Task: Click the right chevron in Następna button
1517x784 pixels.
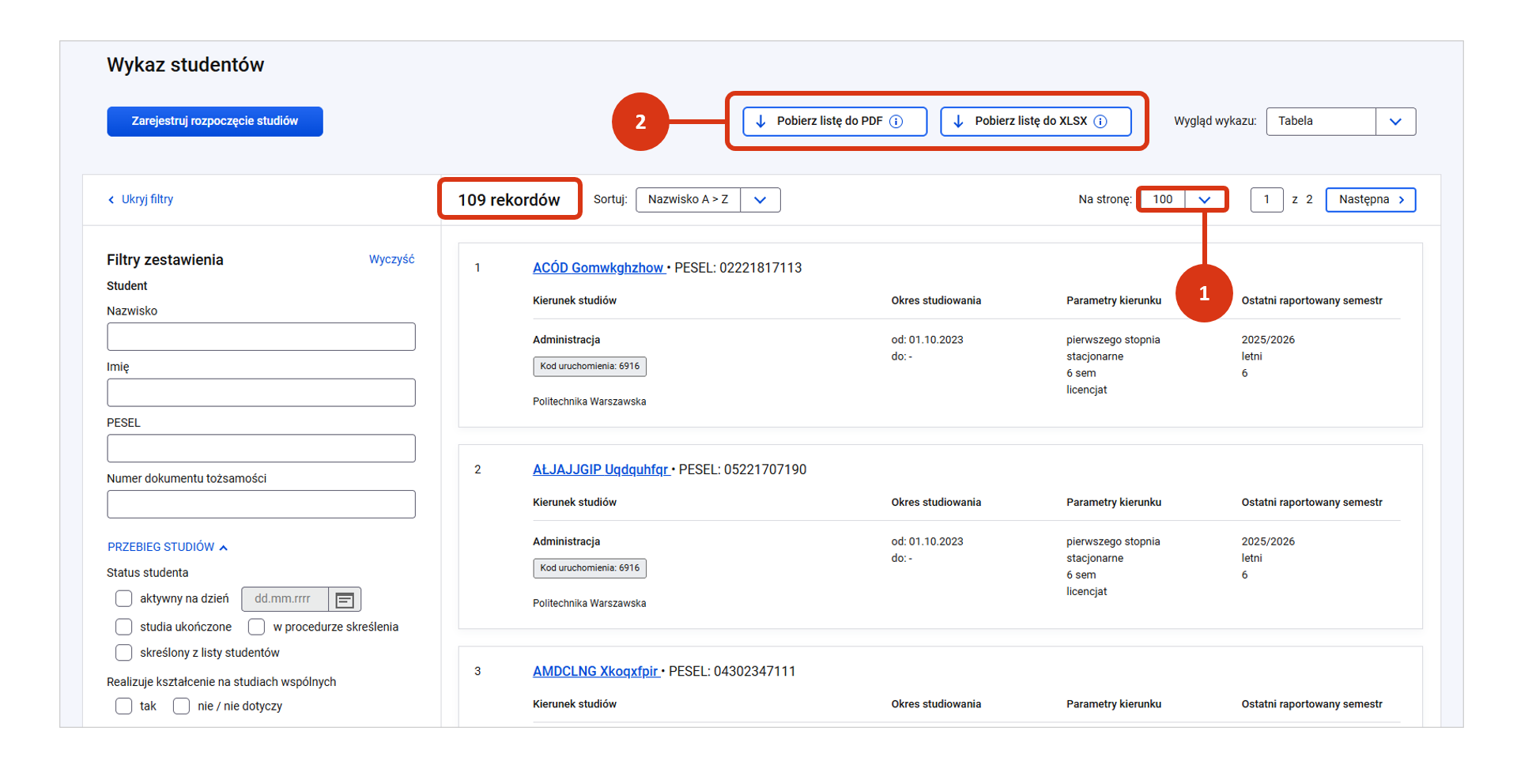Action: (1402, 200)
